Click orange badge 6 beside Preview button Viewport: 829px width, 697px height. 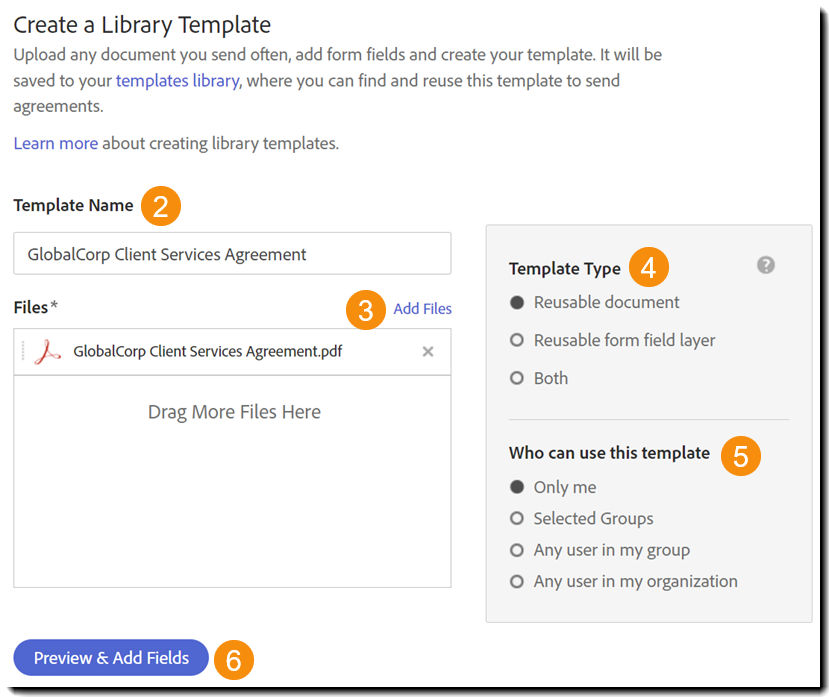click(233, 659)
